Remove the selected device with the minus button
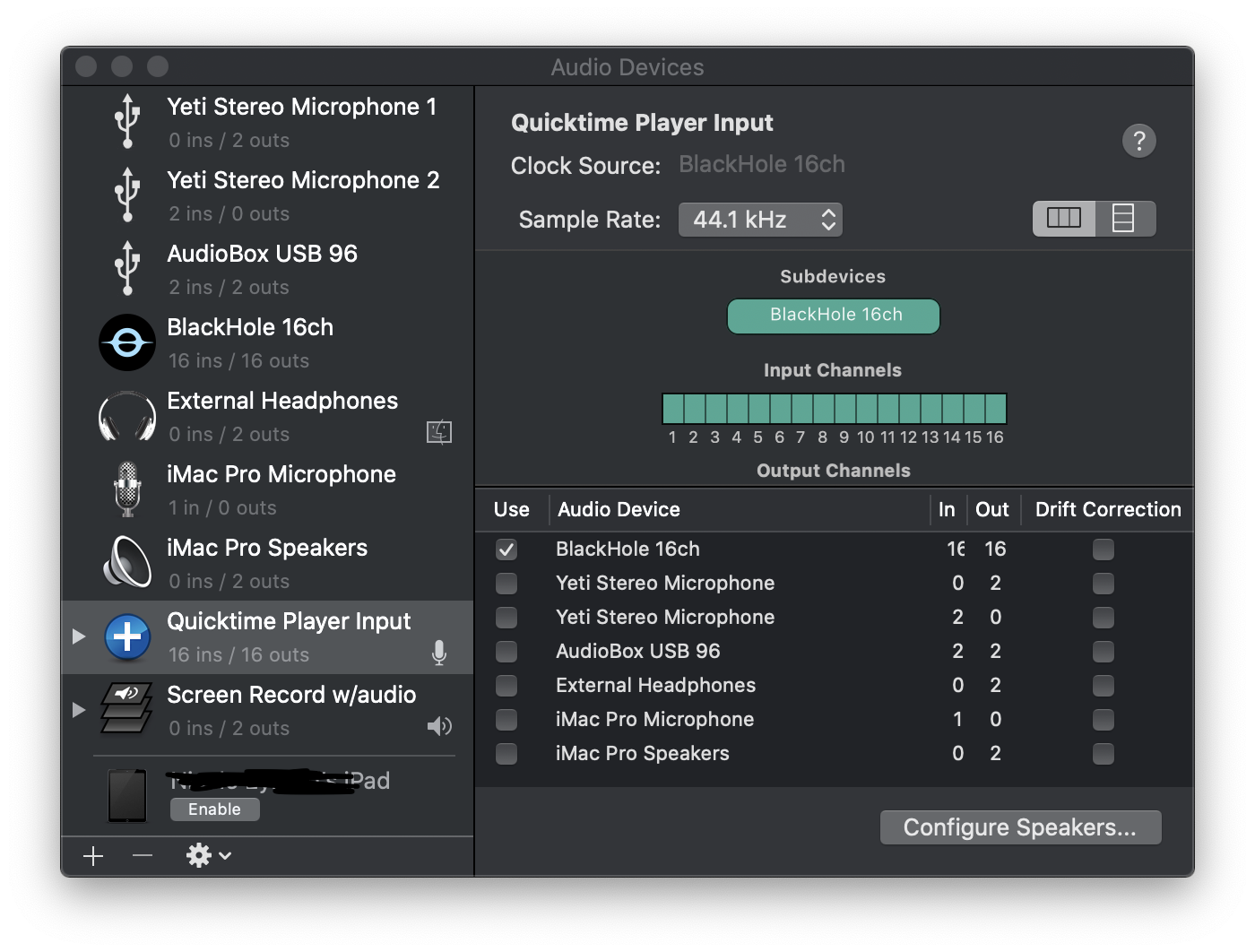1255x952 pixels. (143, 856)
